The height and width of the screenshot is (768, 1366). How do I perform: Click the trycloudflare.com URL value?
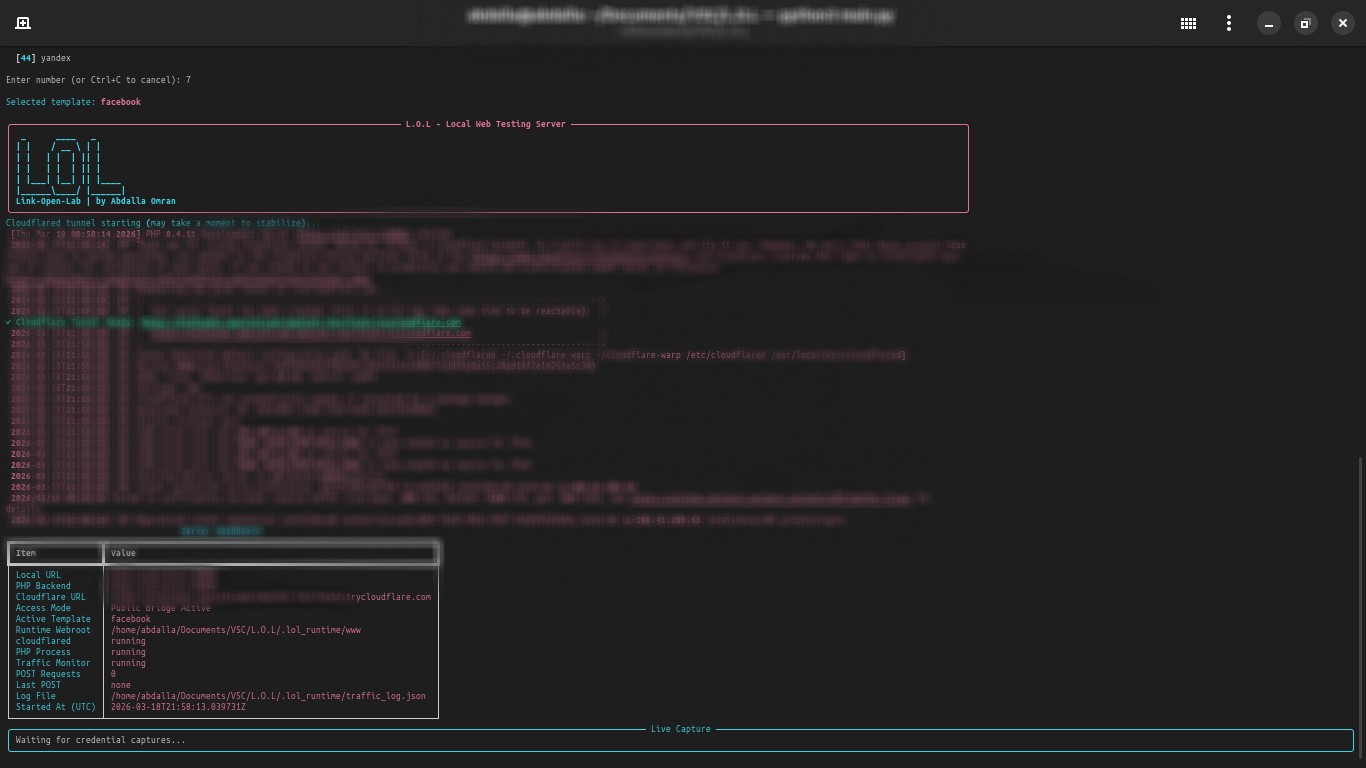coord(271,597)
